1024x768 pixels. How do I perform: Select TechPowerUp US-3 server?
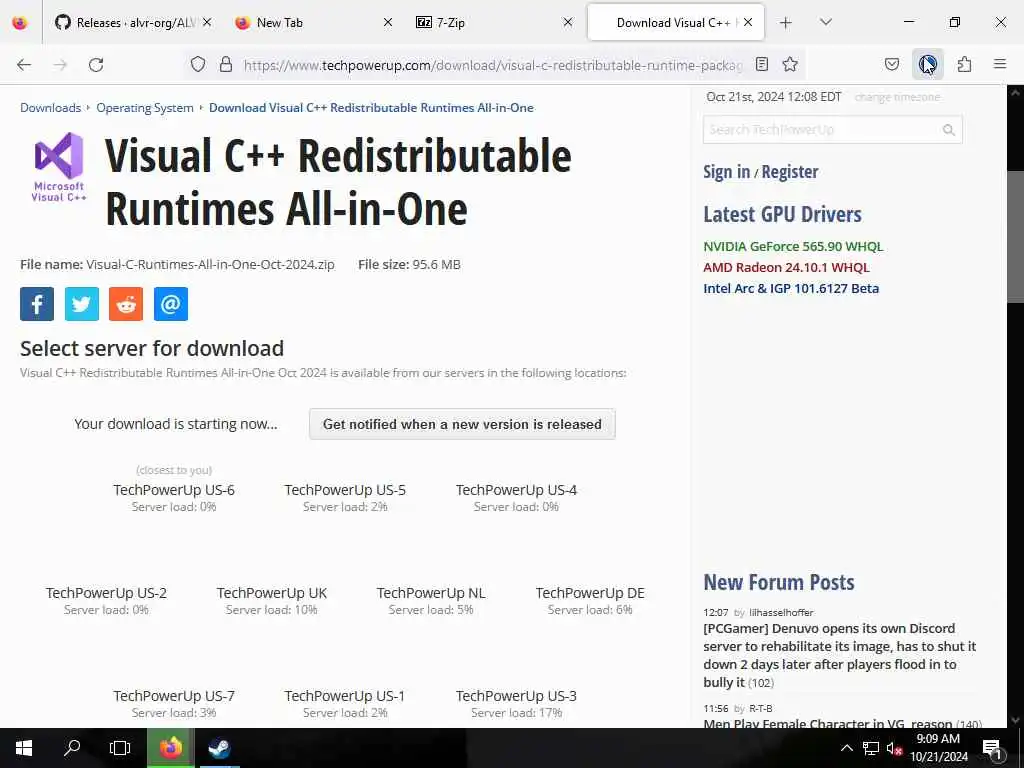[516, 703]
